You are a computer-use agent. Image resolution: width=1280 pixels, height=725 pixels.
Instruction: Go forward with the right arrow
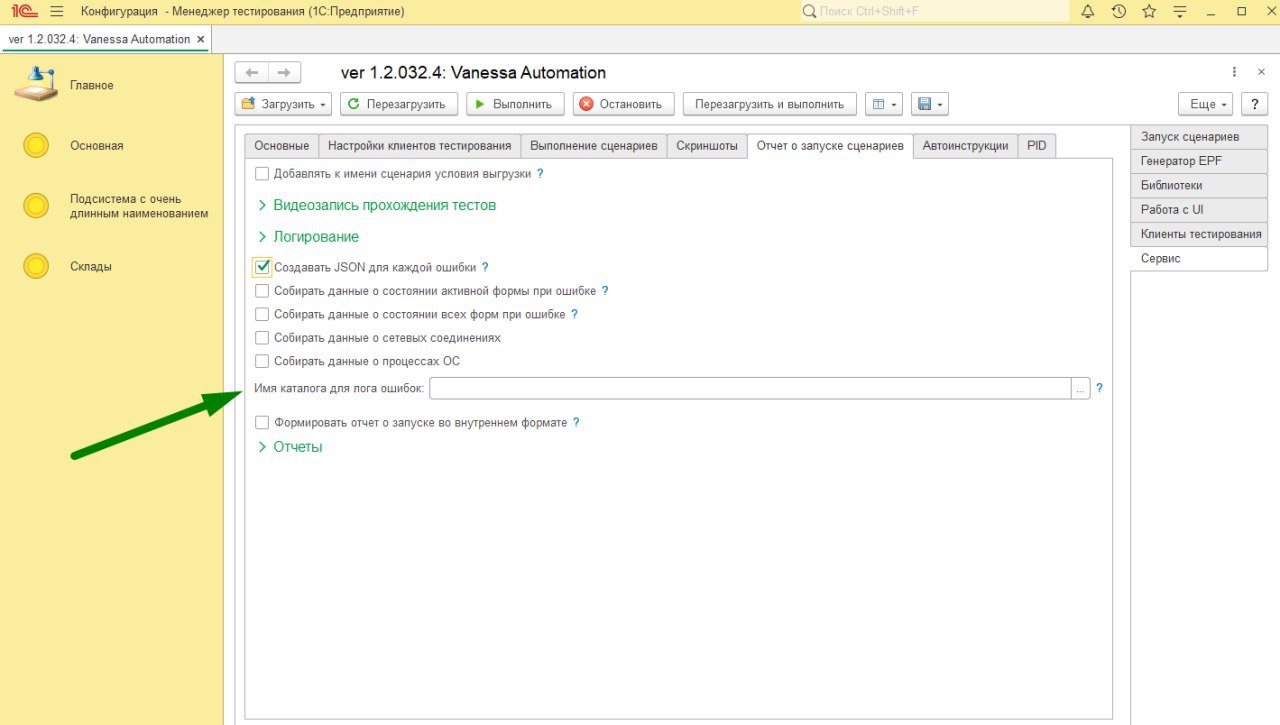[284, 73]
